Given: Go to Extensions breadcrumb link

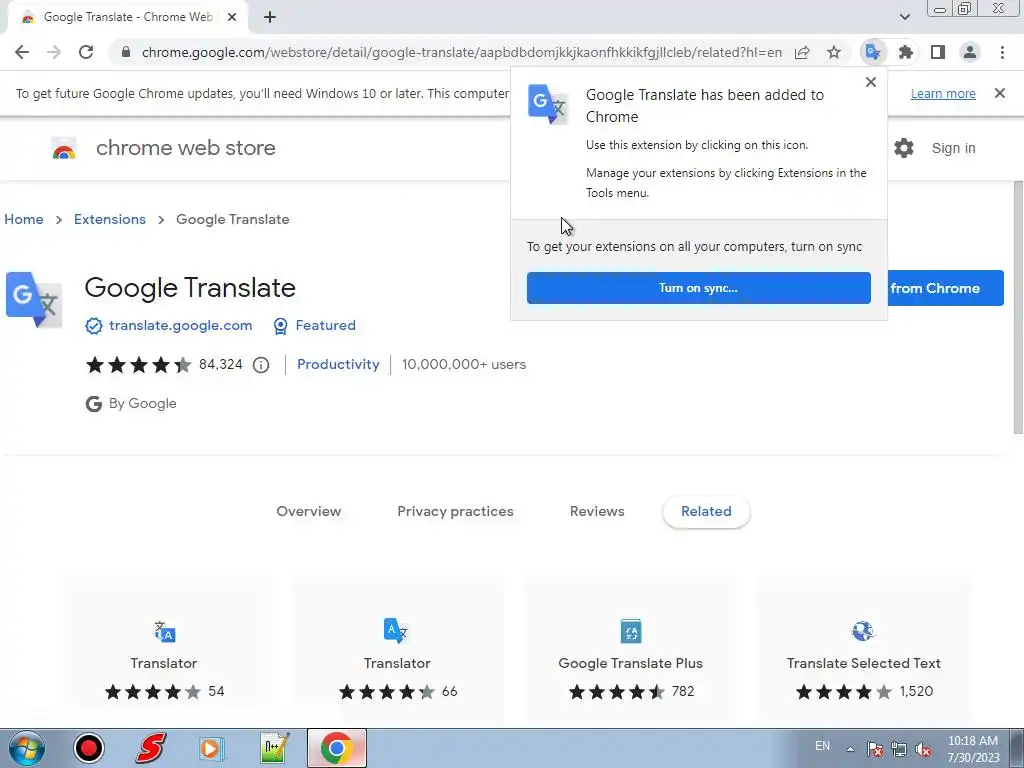Looking at the screenshot, I should (x=110, y=219).
